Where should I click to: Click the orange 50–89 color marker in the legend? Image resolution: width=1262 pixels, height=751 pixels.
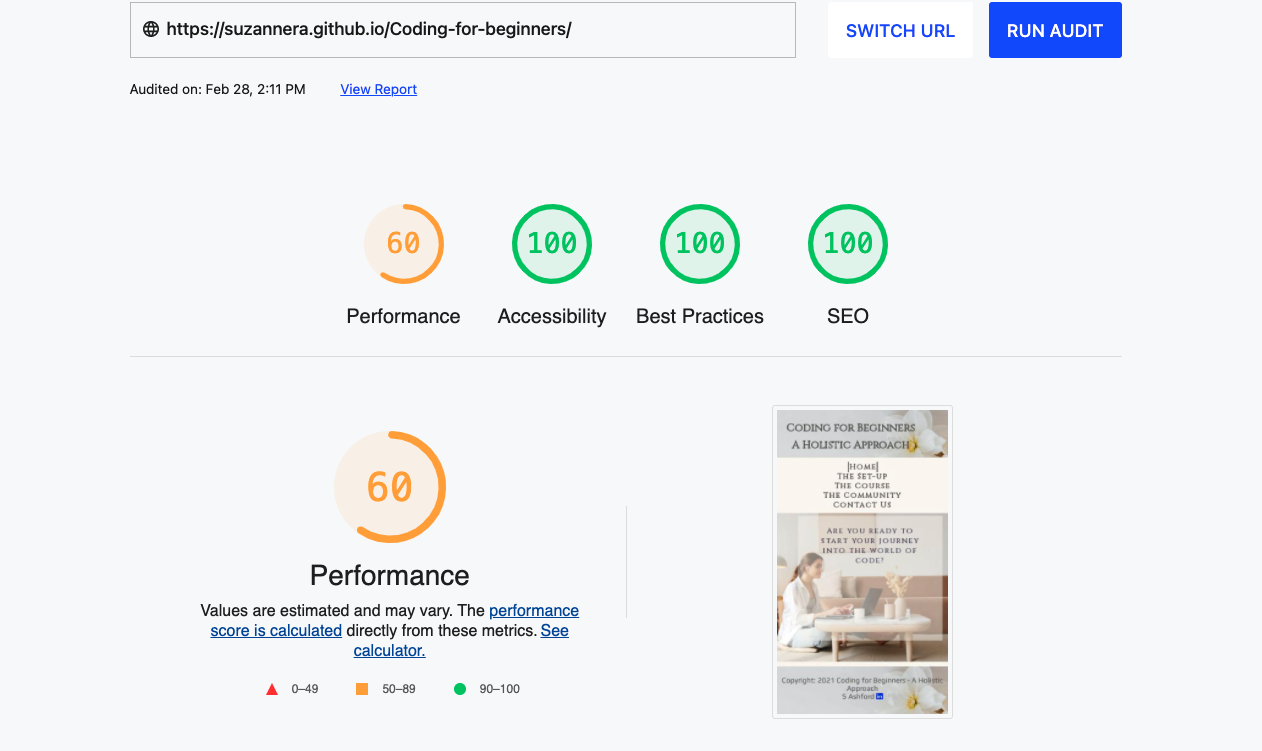click(364, 688)
